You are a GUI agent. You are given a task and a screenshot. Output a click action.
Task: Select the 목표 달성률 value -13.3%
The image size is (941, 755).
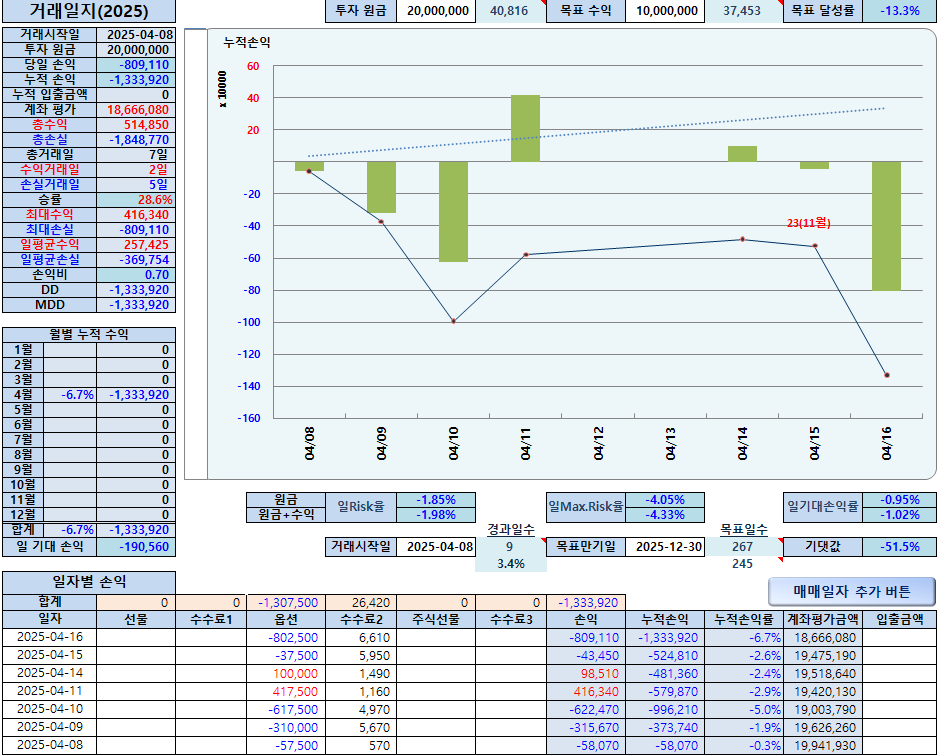[899, 11]
